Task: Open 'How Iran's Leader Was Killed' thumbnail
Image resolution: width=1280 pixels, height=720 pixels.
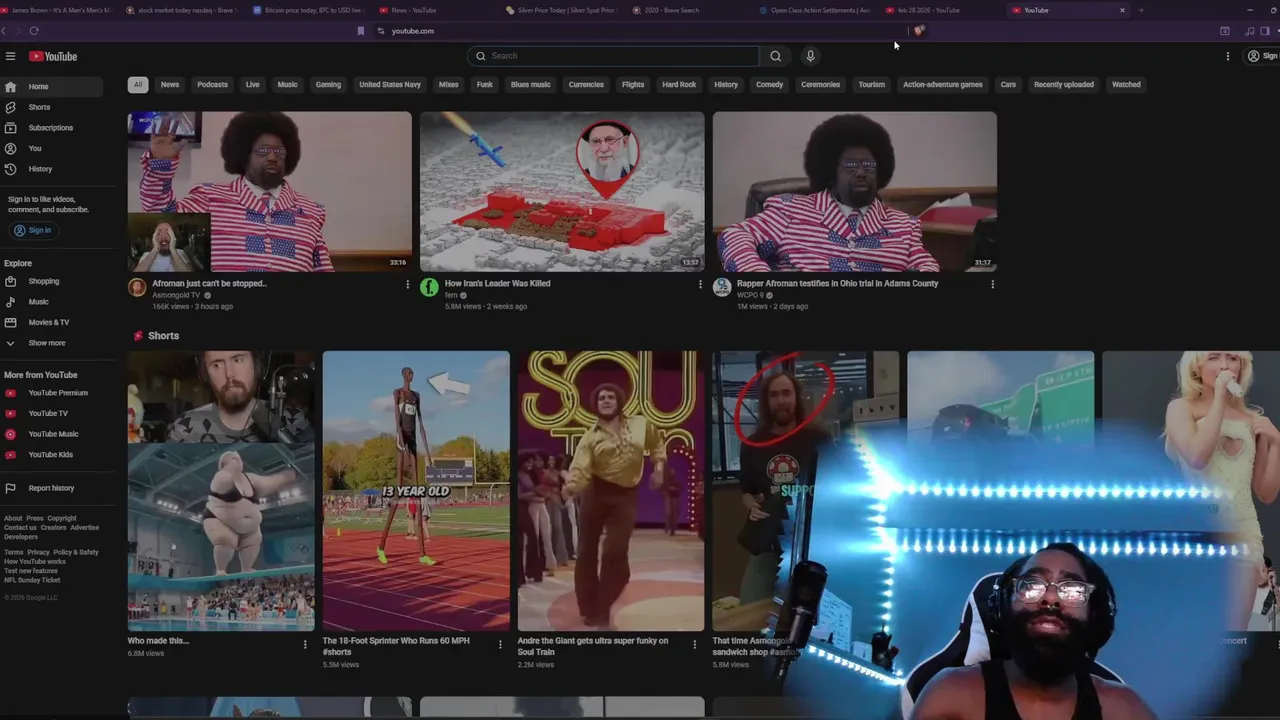Action: pyautogui.click(x=562, y=191)
